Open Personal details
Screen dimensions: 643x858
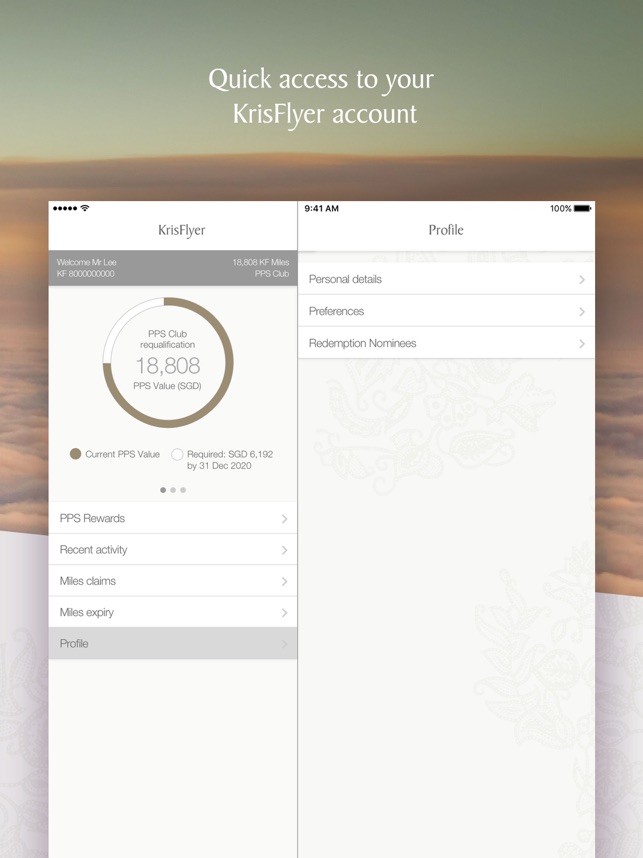[x=447, y=279]
